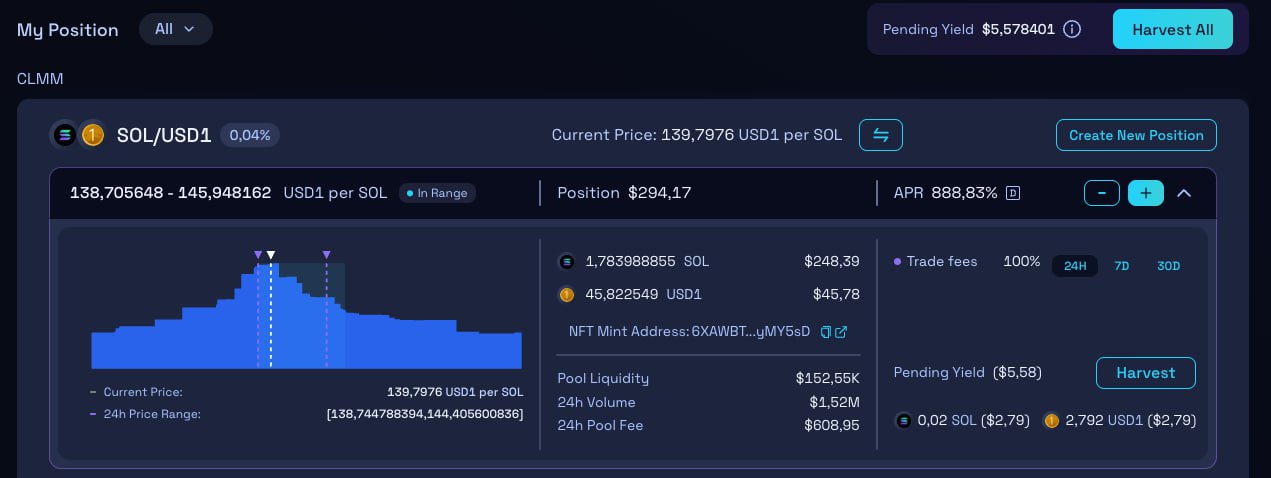1271x478 pixels.
Task: Open NFT mint address in explorer
Action: click(841, 332)
